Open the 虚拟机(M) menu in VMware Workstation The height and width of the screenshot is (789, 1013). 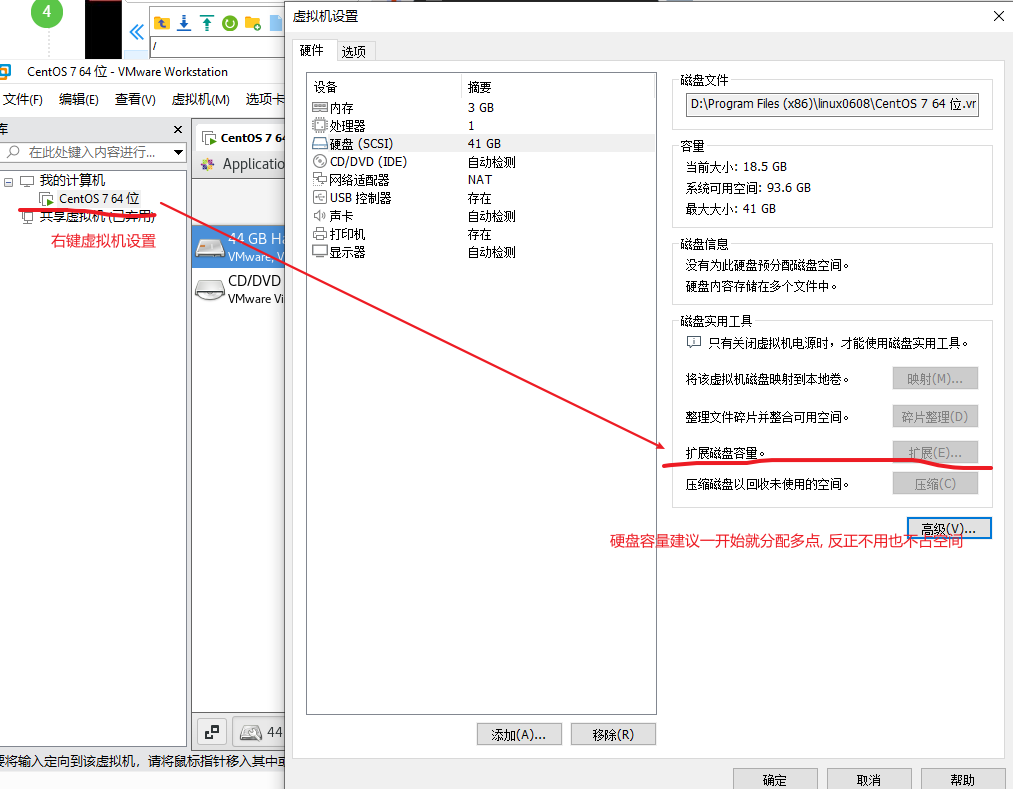[x=200, y=100]
